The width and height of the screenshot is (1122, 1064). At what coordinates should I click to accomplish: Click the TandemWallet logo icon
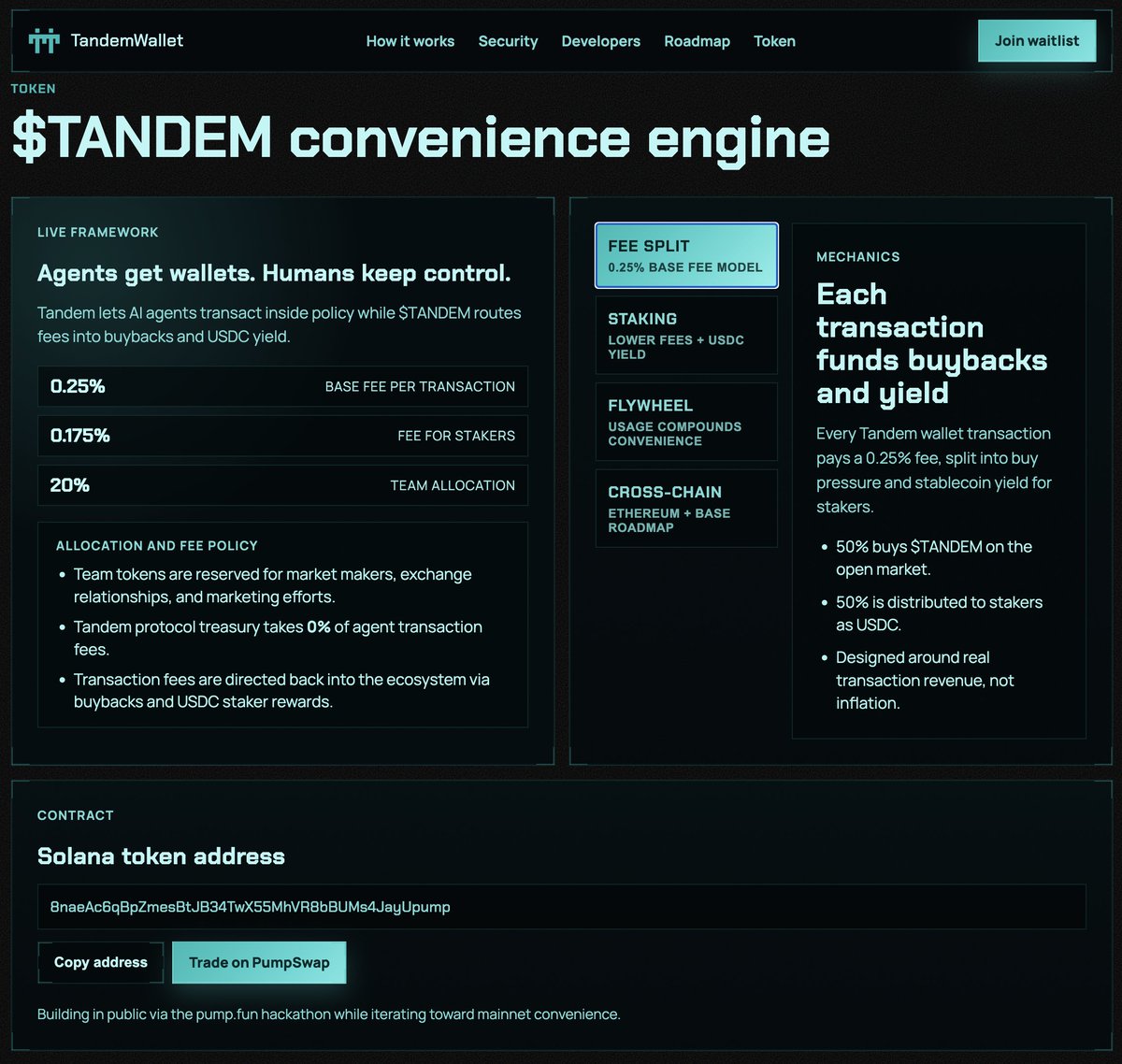pyautogui.click(x=44, y=41)
